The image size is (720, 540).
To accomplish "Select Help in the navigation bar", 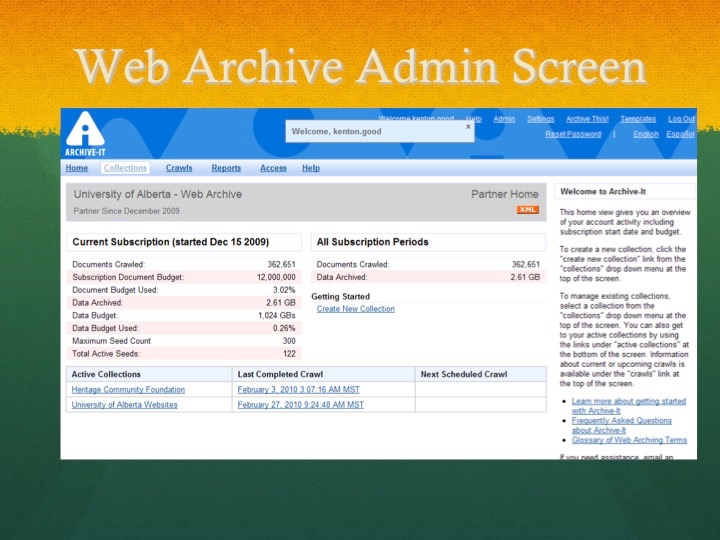I will pyautogui.click(x=311, y=168).
